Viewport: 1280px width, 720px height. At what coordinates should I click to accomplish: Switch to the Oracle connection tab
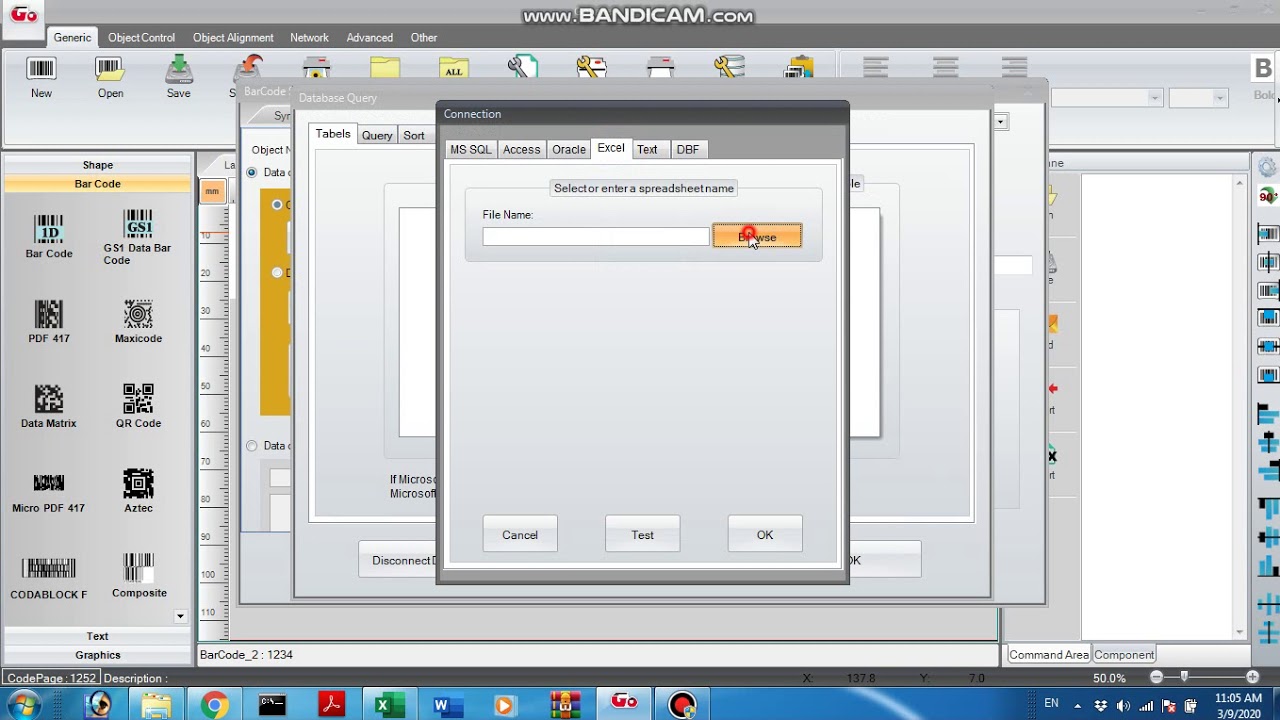[568, 149]
